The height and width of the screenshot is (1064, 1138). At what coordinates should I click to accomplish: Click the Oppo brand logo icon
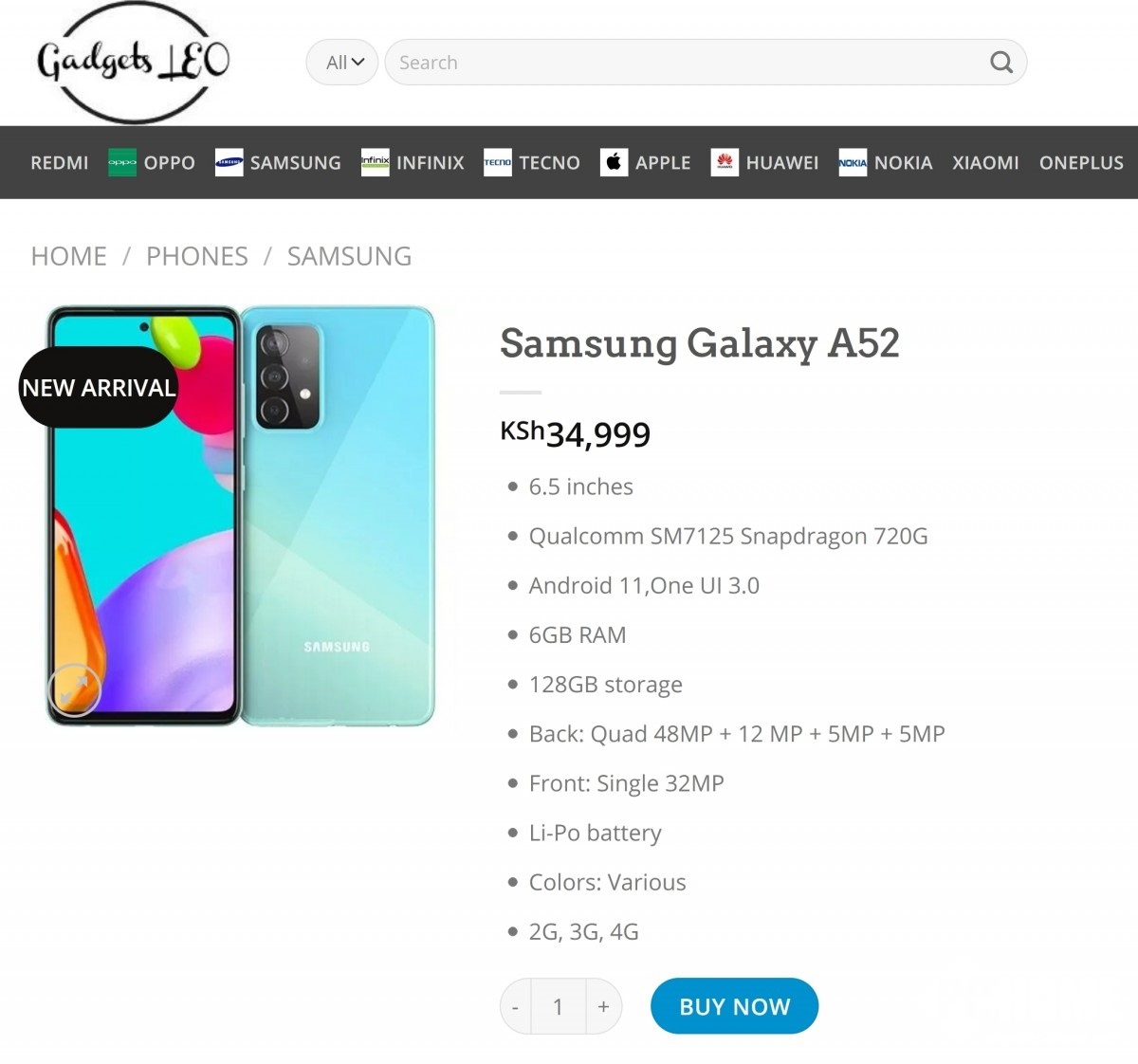click(x=122, y=163)
